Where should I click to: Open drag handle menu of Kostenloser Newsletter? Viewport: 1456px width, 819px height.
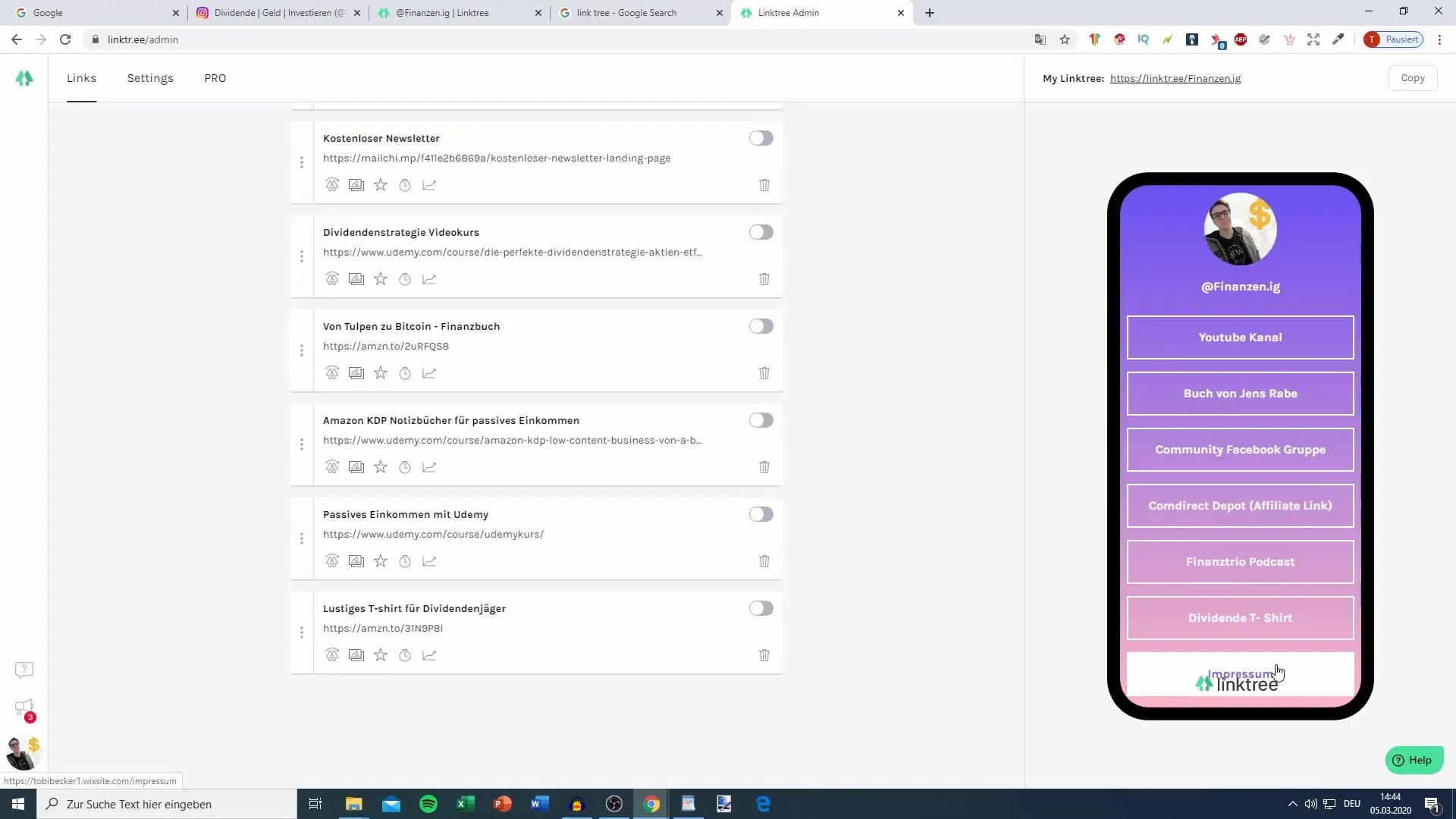pos(302,162)
